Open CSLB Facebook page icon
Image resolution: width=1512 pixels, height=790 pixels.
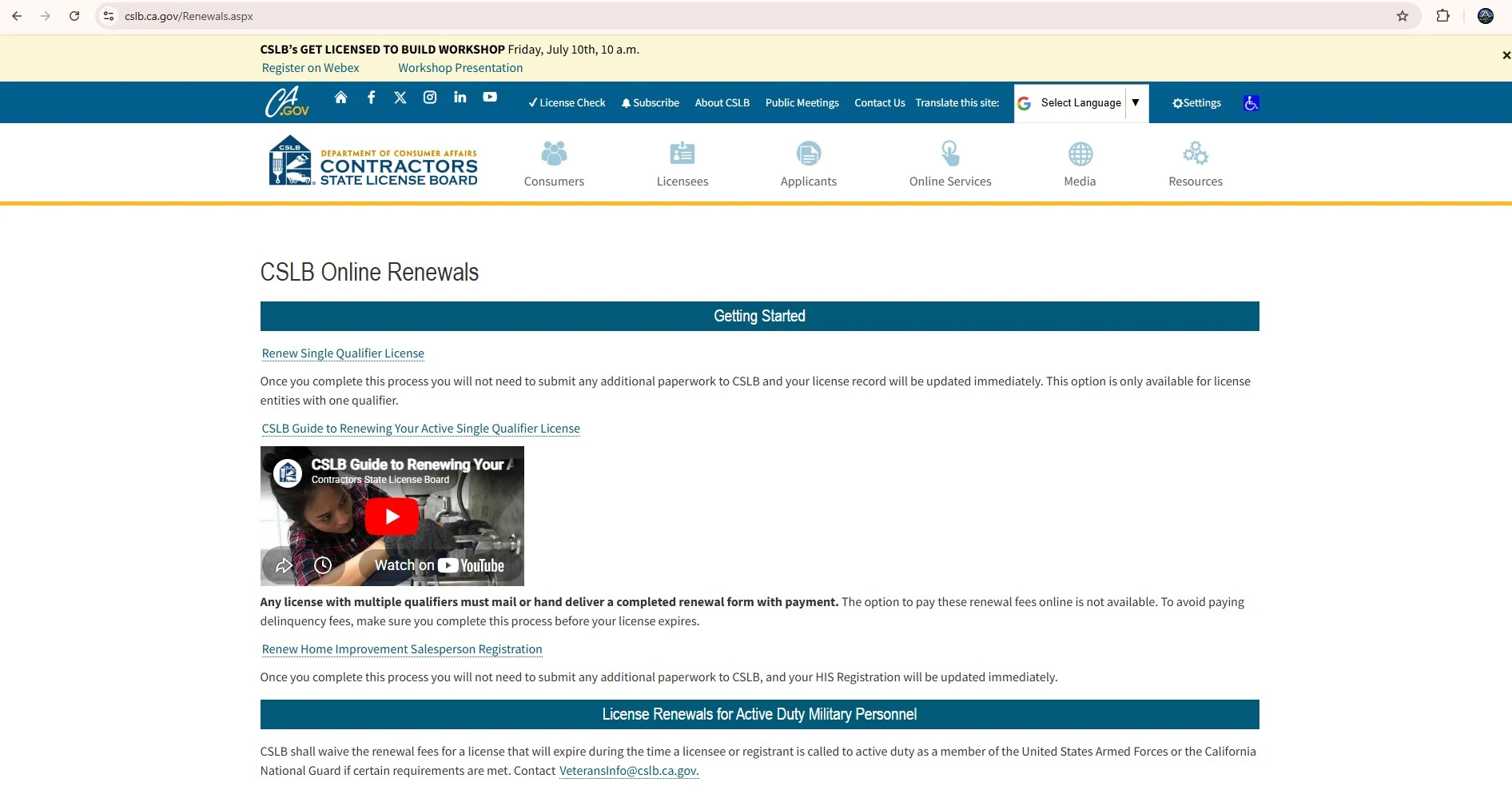pyautogui.click(x=371, y=98)
